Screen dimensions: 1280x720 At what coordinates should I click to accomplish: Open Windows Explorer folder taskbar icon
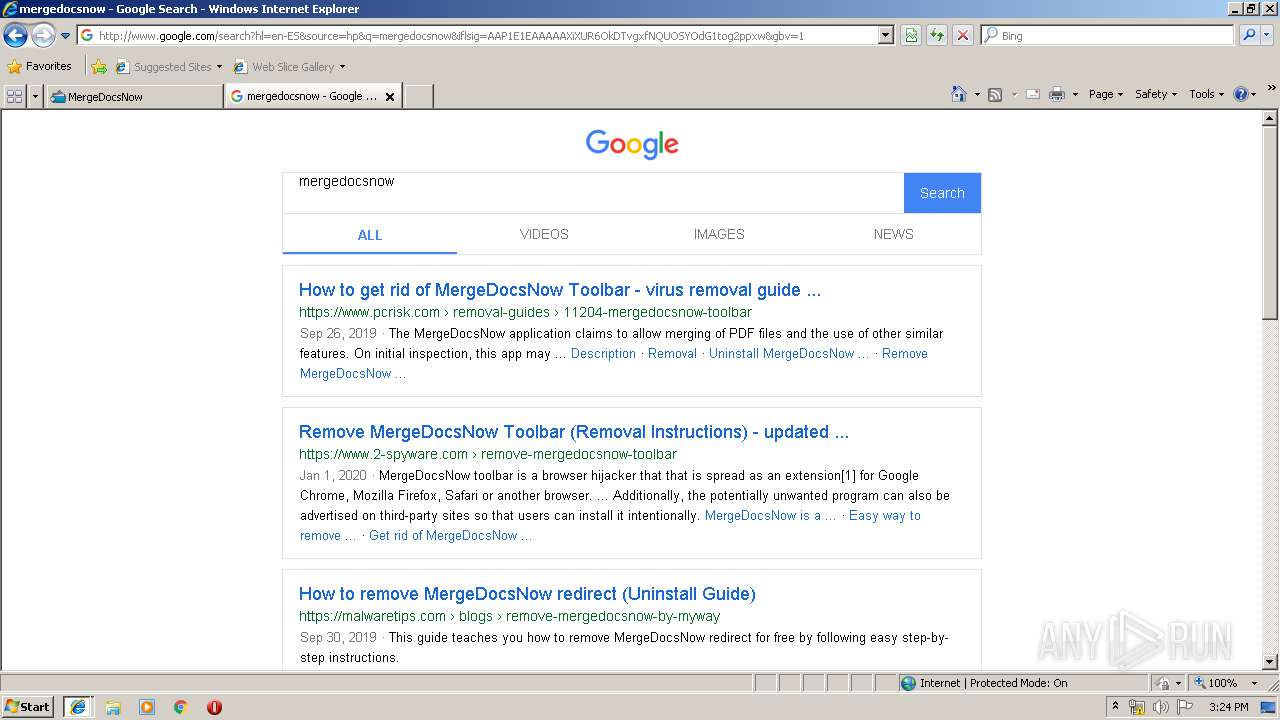(x=113, y=707)
